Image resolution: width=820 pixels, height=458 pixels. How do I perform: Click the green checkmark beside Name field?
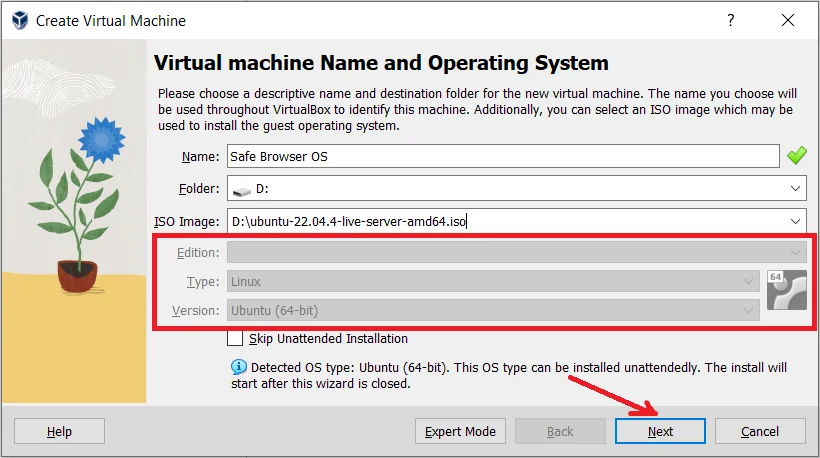click(796, 156)
